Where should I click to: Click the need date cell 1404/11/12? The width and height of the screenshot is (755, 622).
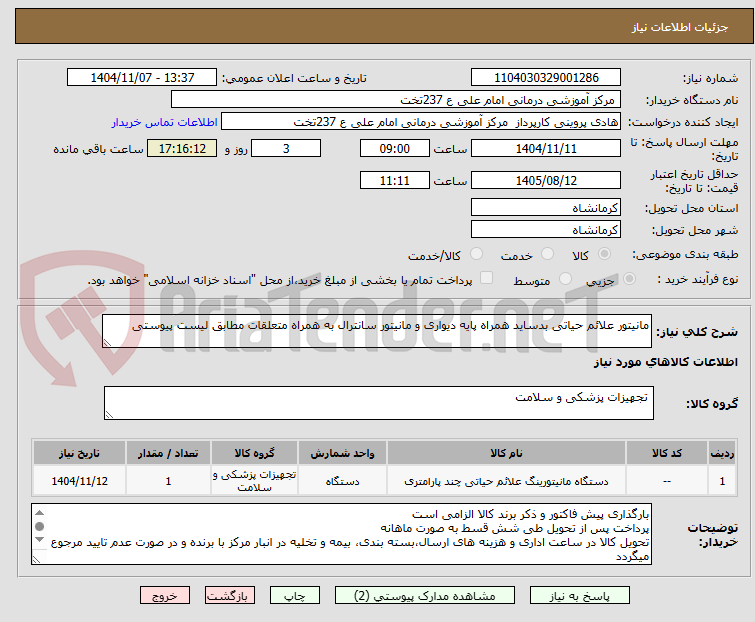79,480
